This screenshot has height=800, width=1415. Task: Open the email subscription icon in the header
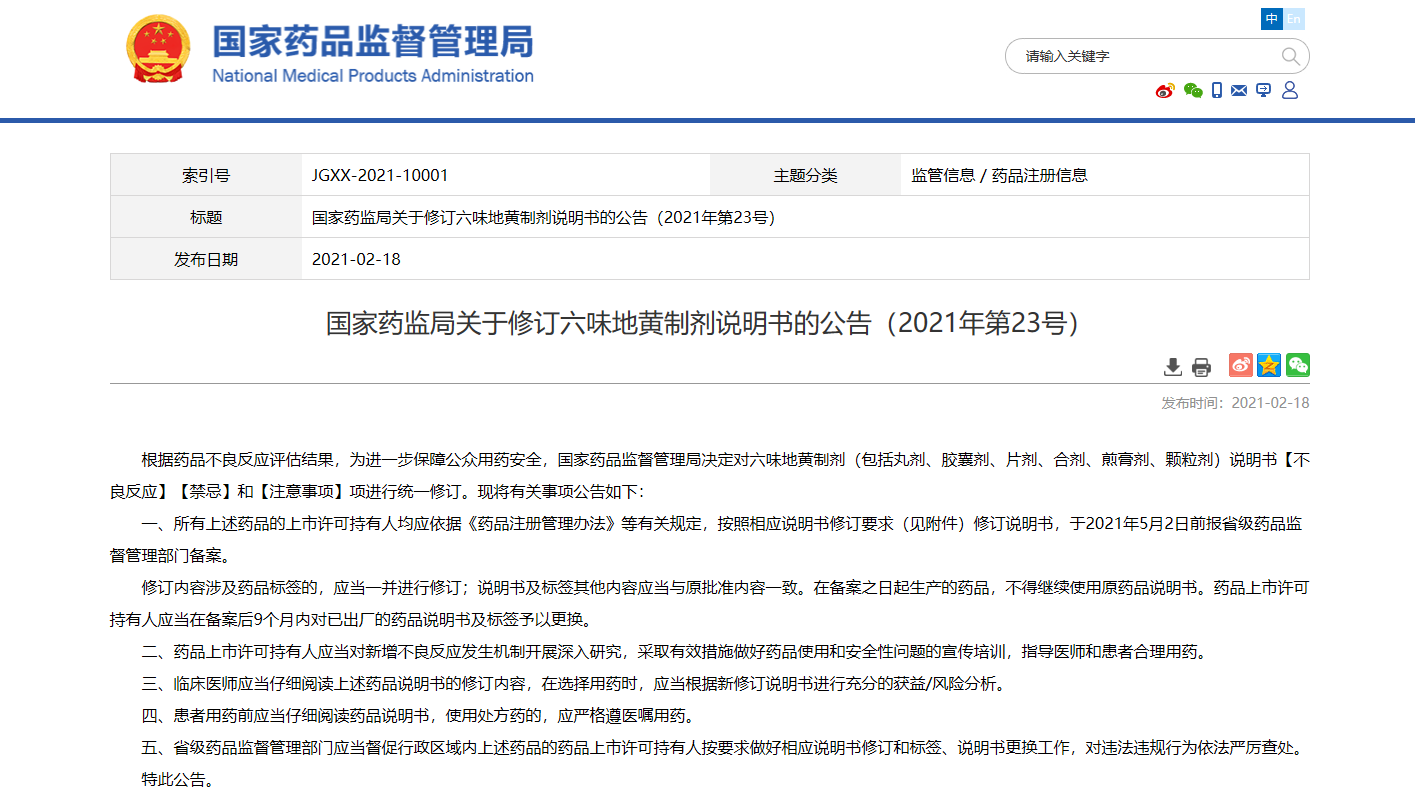pos(1239,90)
